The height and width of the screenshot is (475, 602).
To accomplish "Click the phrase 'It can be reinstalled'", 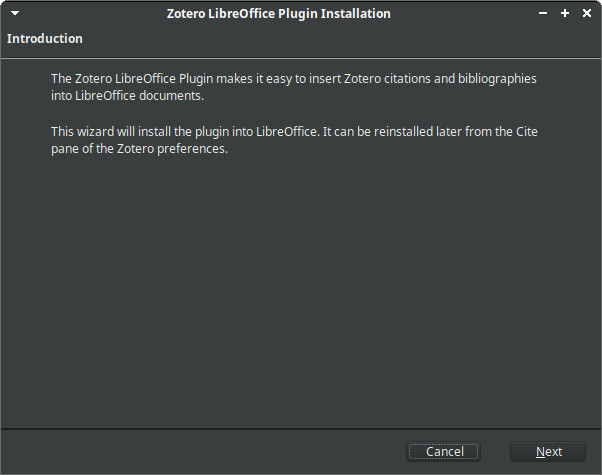I will click(378, 131).
